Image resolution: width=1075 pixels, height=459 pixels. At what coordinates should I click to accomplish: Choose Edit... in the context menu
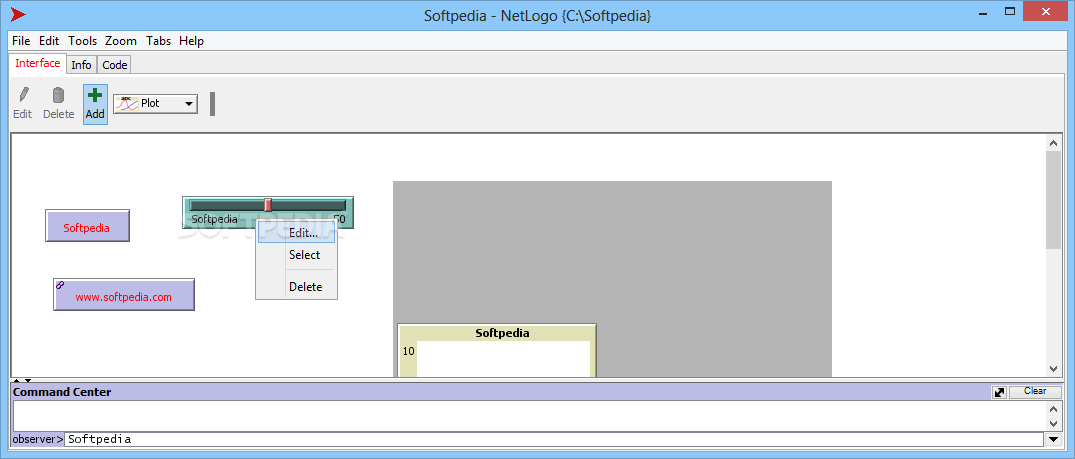tap(296, 233)
